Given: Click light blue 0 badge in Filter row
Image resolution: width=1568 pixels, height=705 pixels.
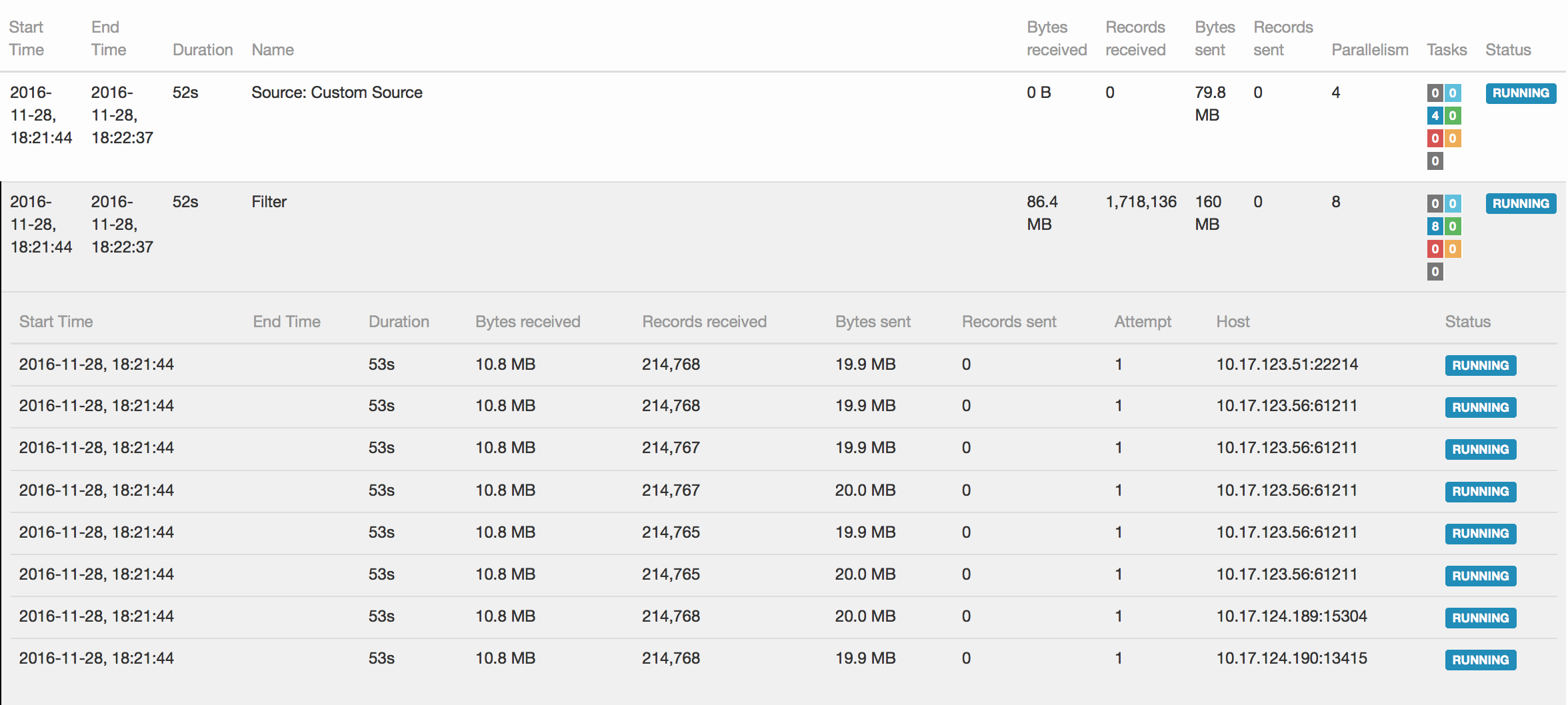Looking at the screenshot, I should [1453, 204].
